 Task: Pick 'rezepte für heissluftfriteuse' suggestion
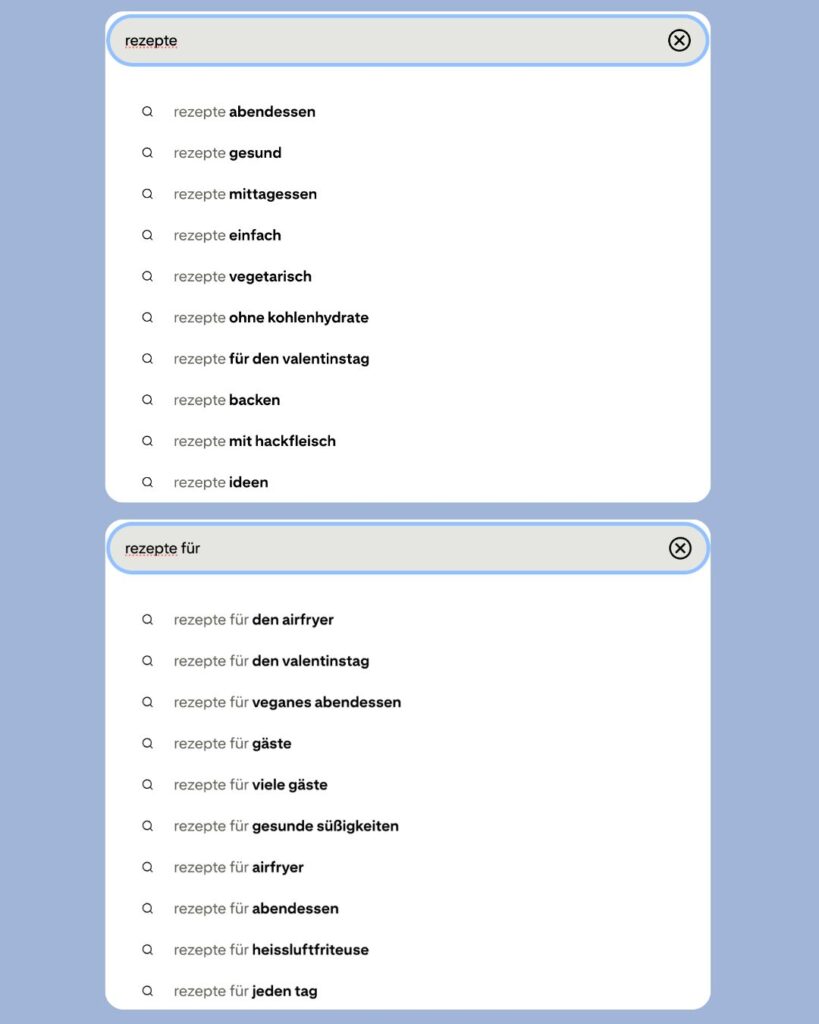(271, 950)
